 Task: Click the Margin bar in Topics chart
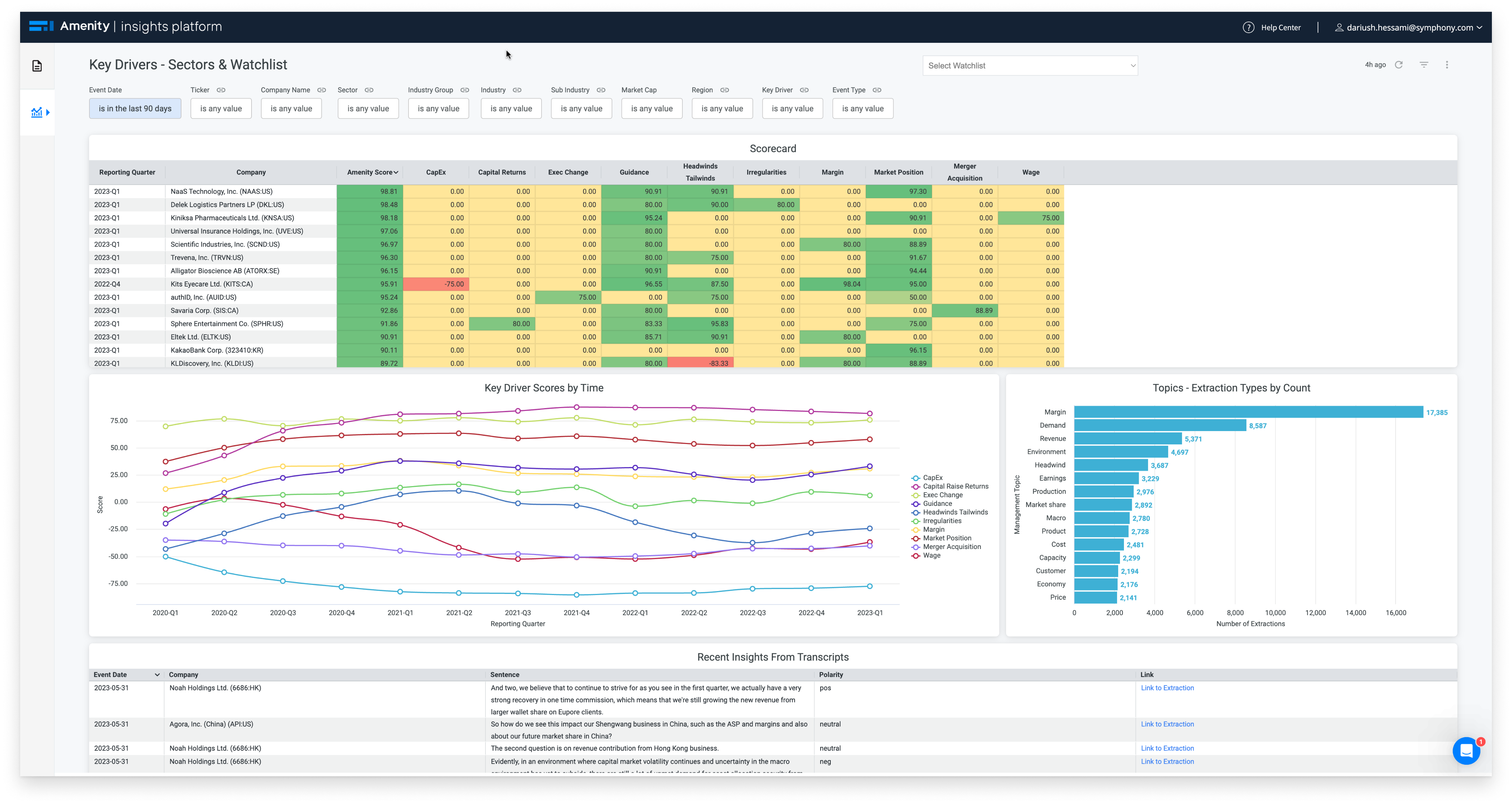tap(1249, 412)
